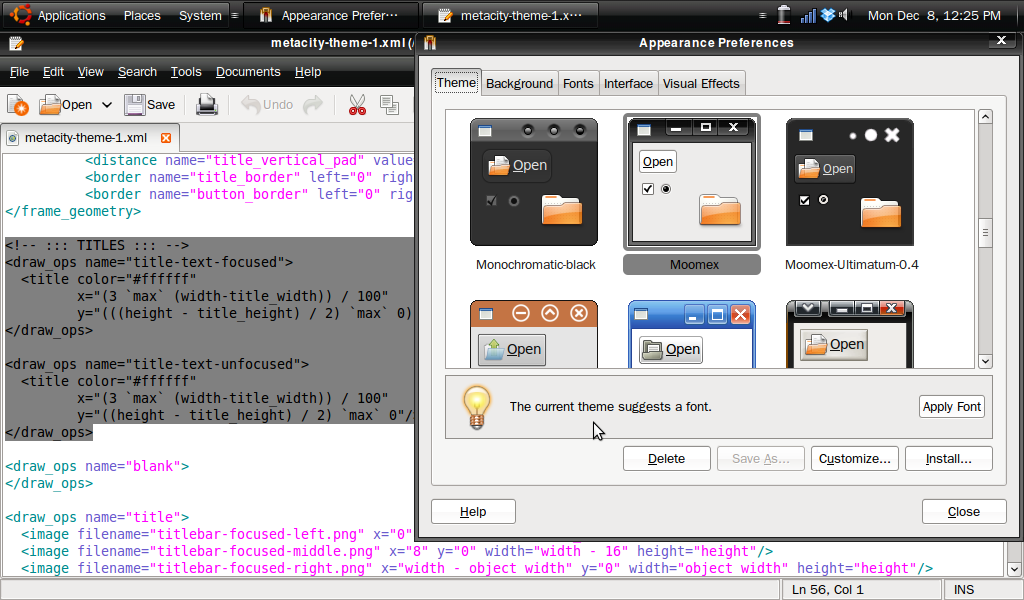Open gedit's Documents menu
The image size is (1024, 600).
248,72
